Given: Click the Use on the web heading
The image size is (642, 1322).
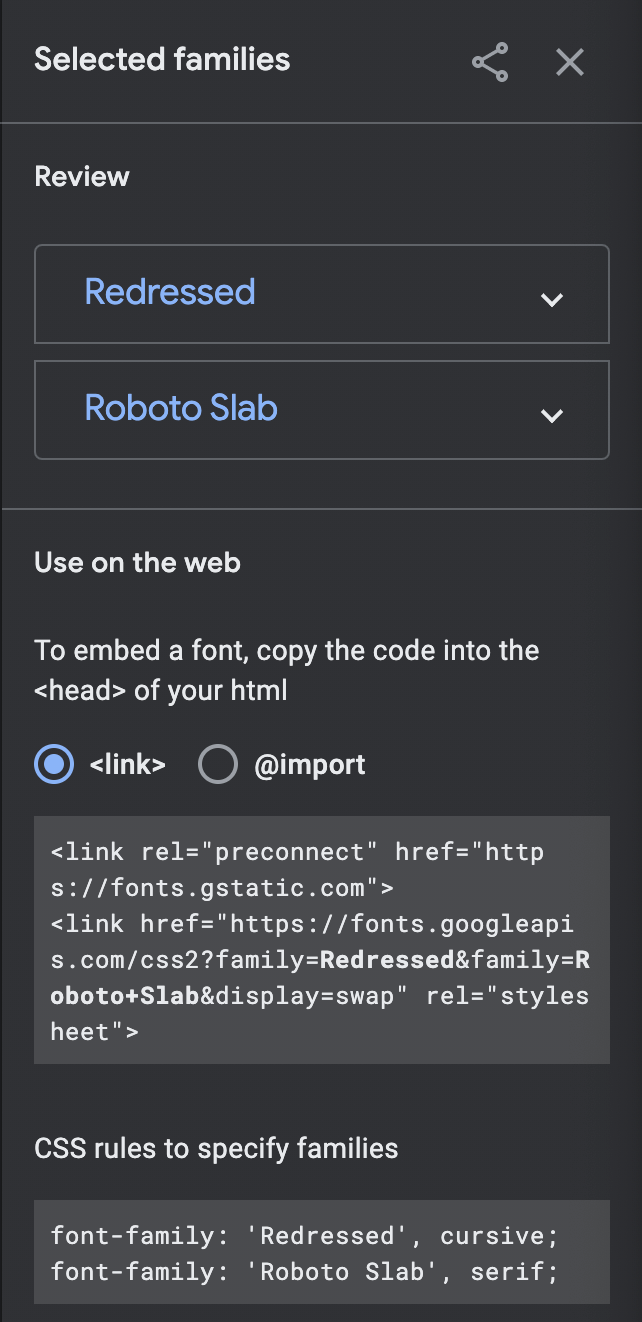Looking at the screenshot, I should tap(137, 562).
